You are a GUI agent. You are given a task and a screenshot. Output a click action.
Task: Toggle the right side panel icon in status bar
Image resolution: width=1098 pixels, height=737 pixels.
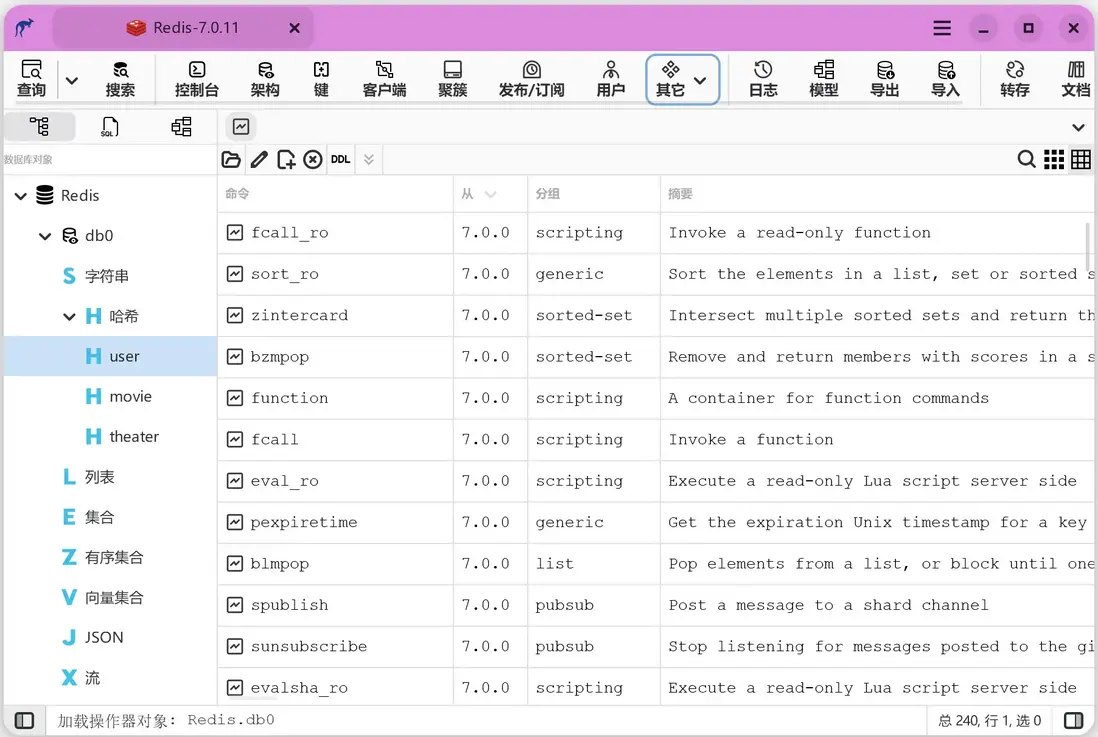[1073, 721]
